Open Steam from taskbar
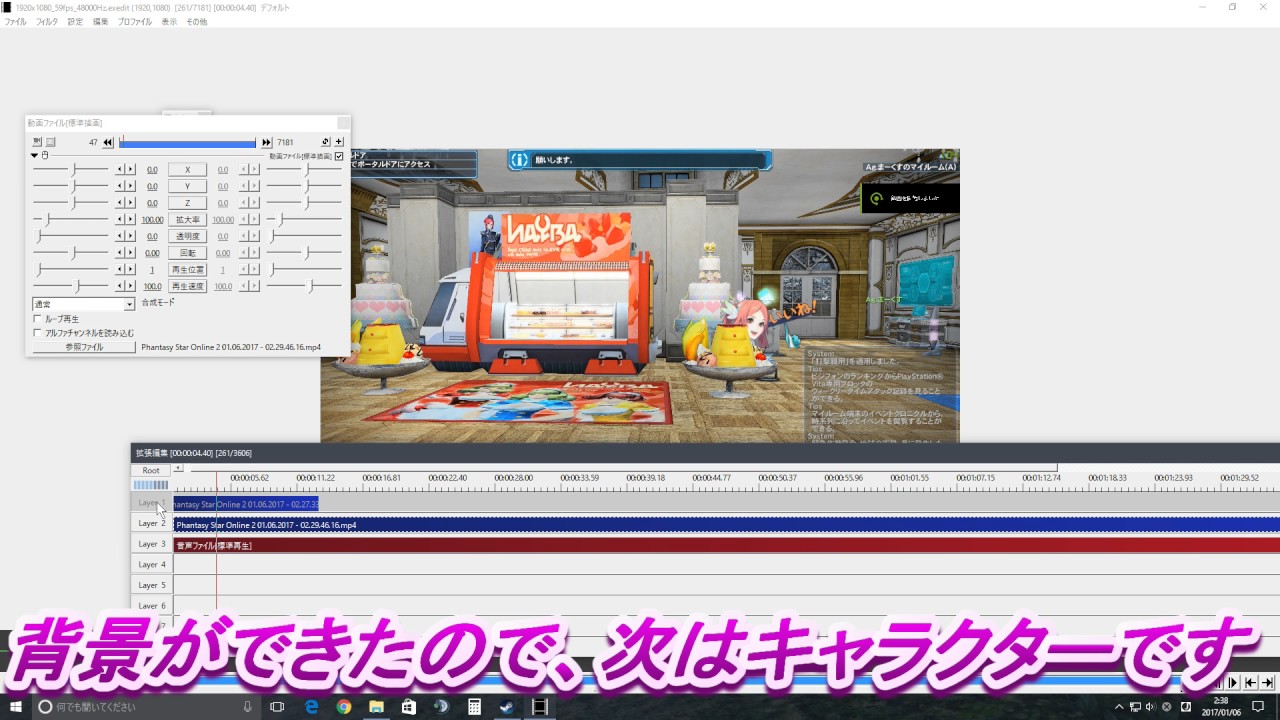Viewport: 1280px width, 720px height. 506,707
